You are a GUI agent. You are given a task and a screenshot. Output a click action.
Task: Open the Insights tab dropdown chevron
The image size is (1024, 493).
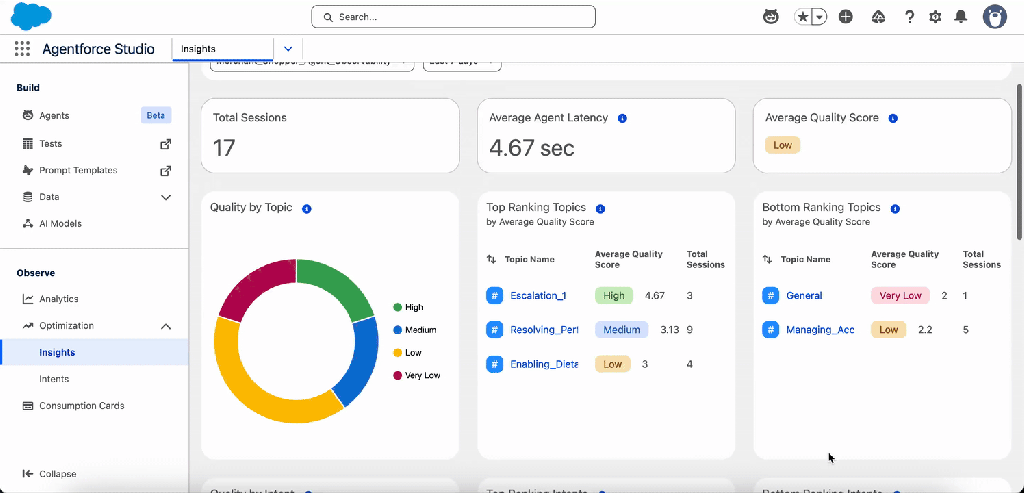pos(288,48)
